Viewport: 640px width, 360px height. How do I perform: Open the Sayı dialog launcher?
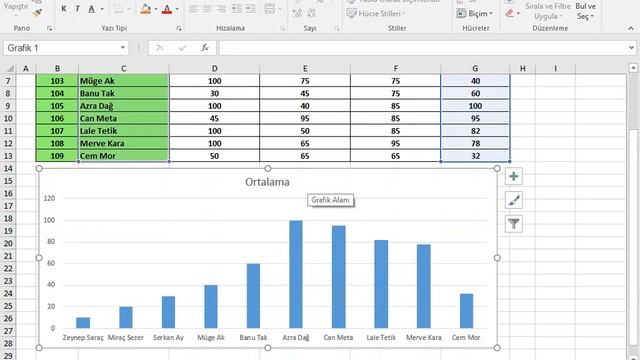pyautogui.click(x=337, y=28)
